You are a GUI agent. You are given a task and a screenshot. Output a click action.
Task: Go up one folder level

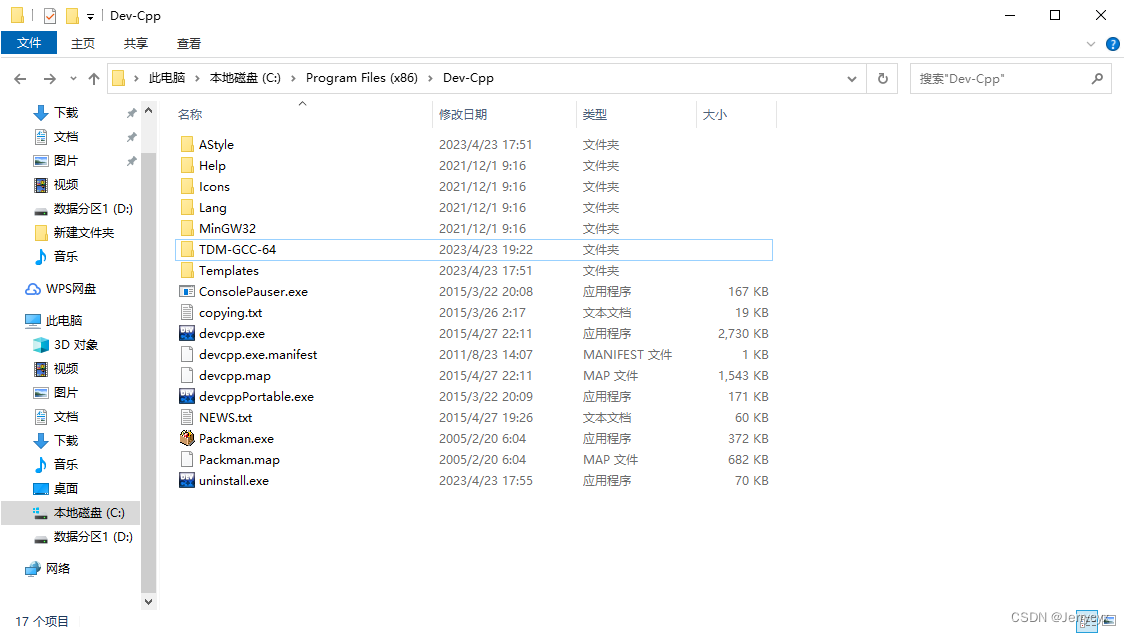click(x=94, y=79)
